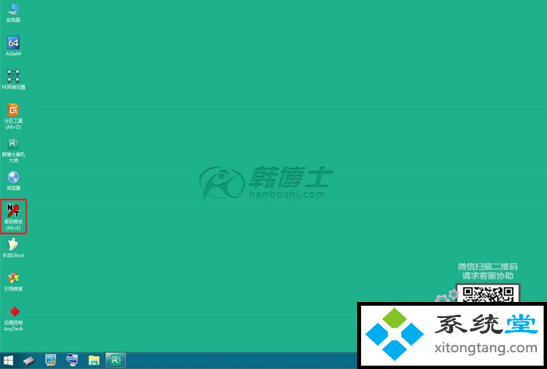Launch the globe browser desktop icon
This screenshot has height=369, width=547.
[13, 180]
